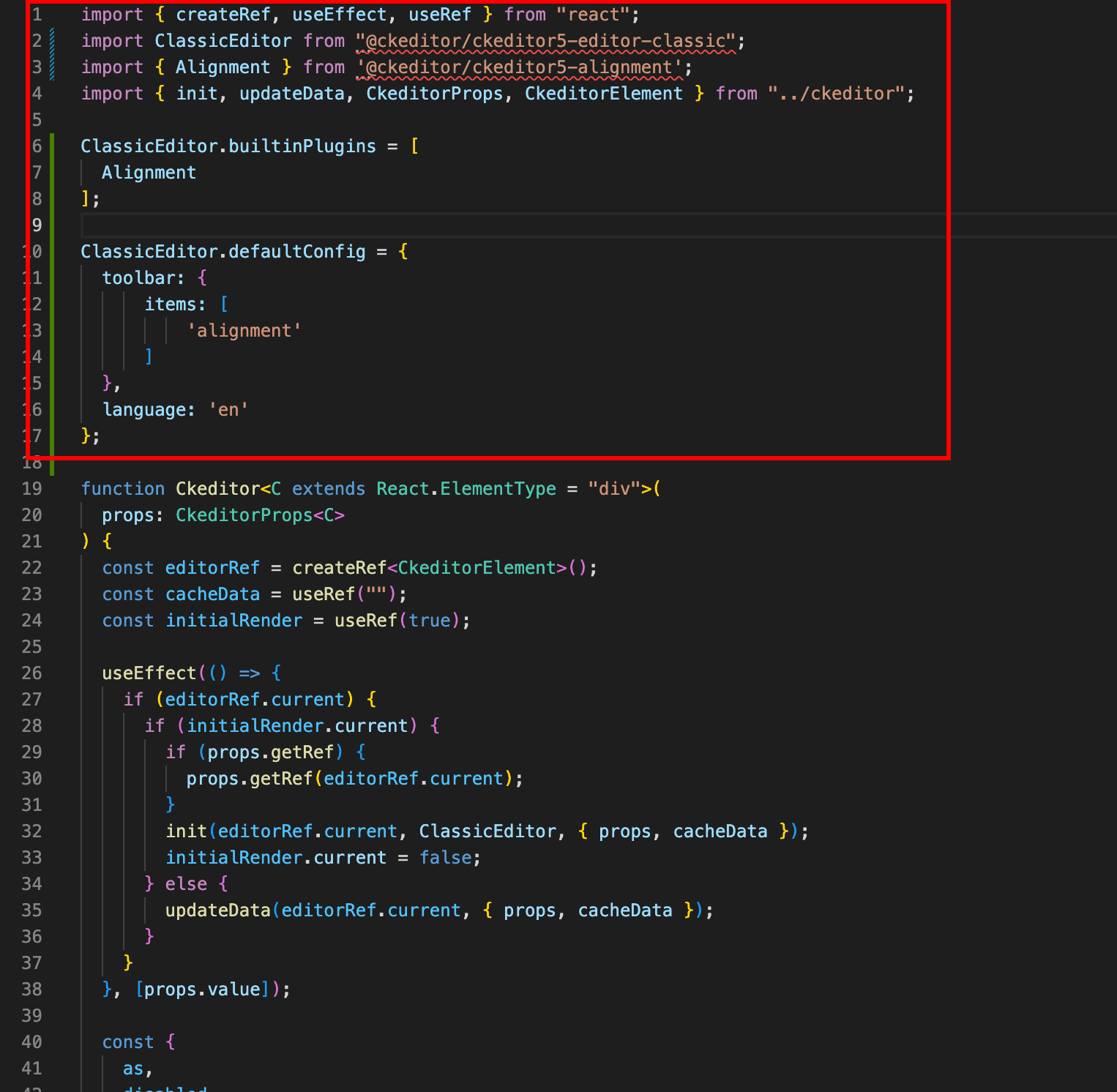Click props.value in the dependency array
The width and height of the screenshot is (1117, 1092).
point(202,990)
